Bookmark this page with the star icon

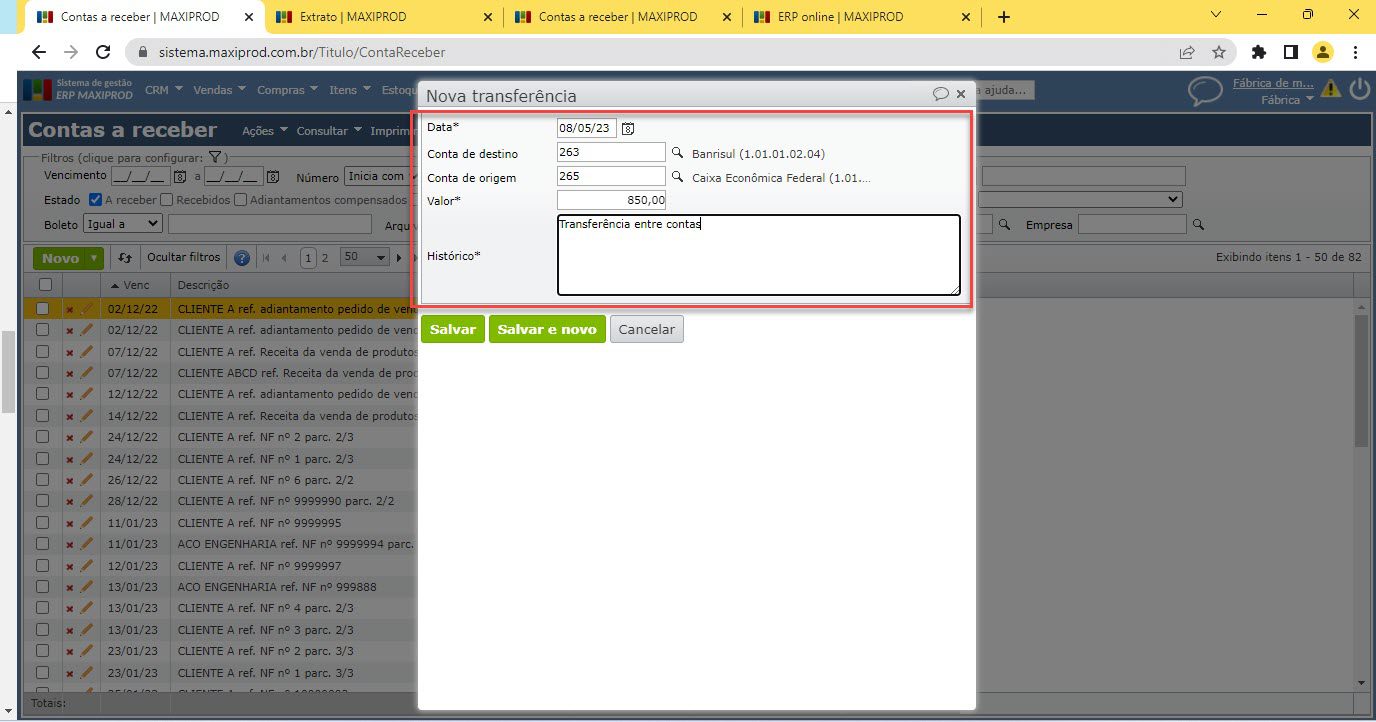coord(1218,52)
